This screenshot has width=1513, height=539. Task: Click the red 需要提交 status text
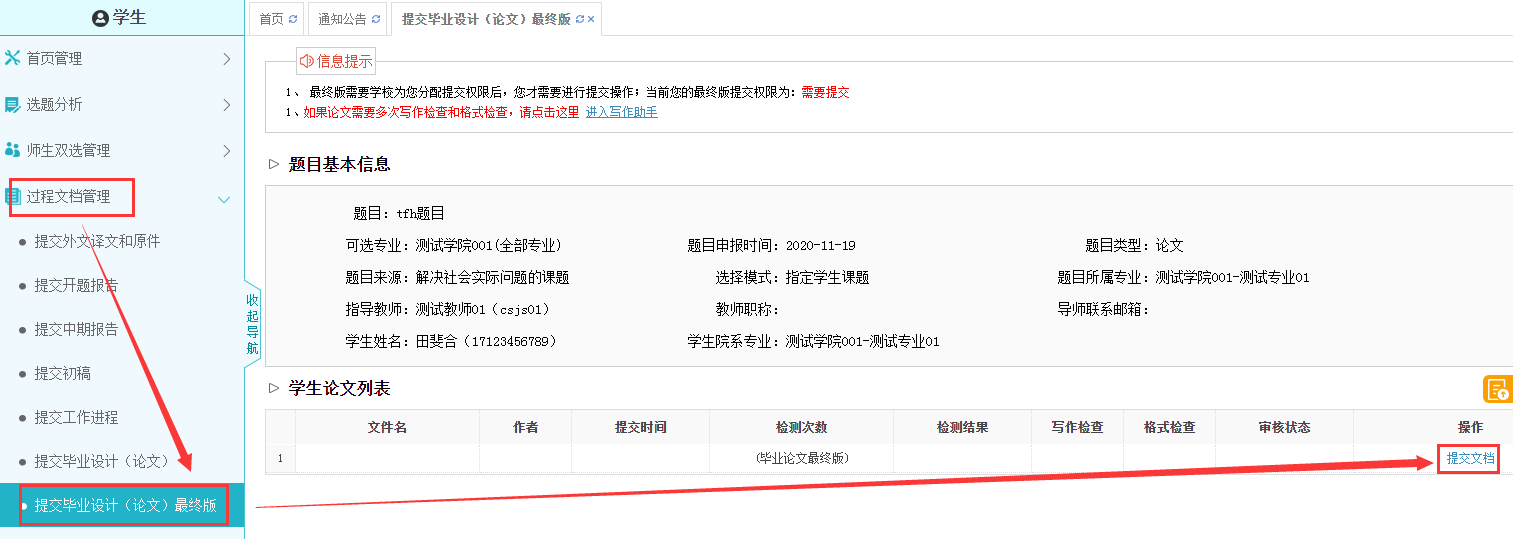point(825,92)
